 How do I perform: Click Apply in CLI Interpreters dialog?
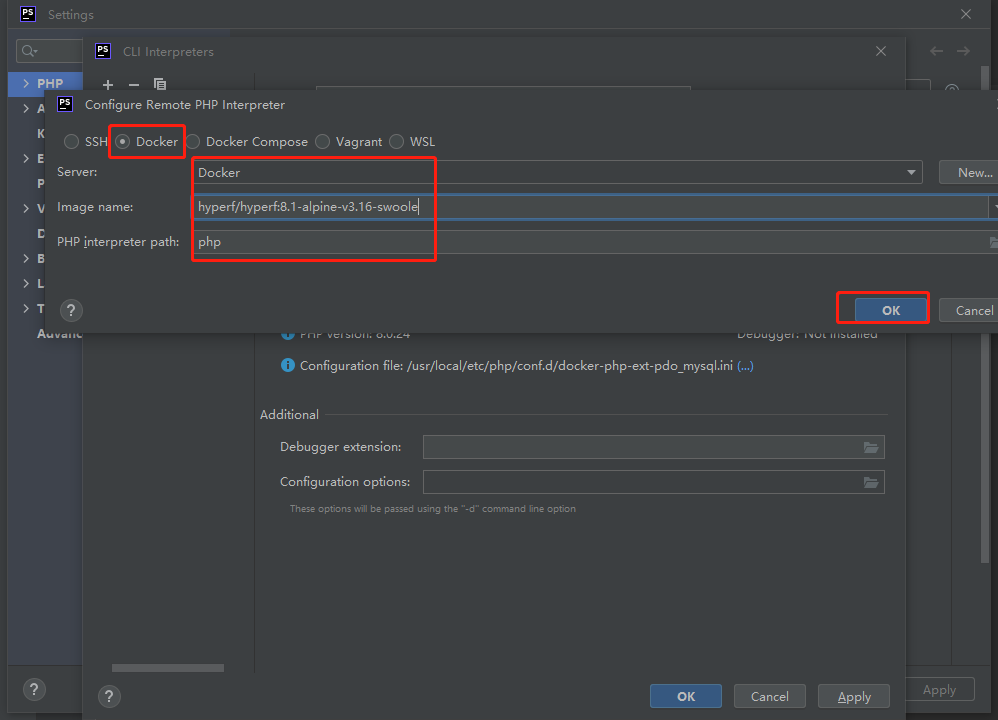(854, 696)
